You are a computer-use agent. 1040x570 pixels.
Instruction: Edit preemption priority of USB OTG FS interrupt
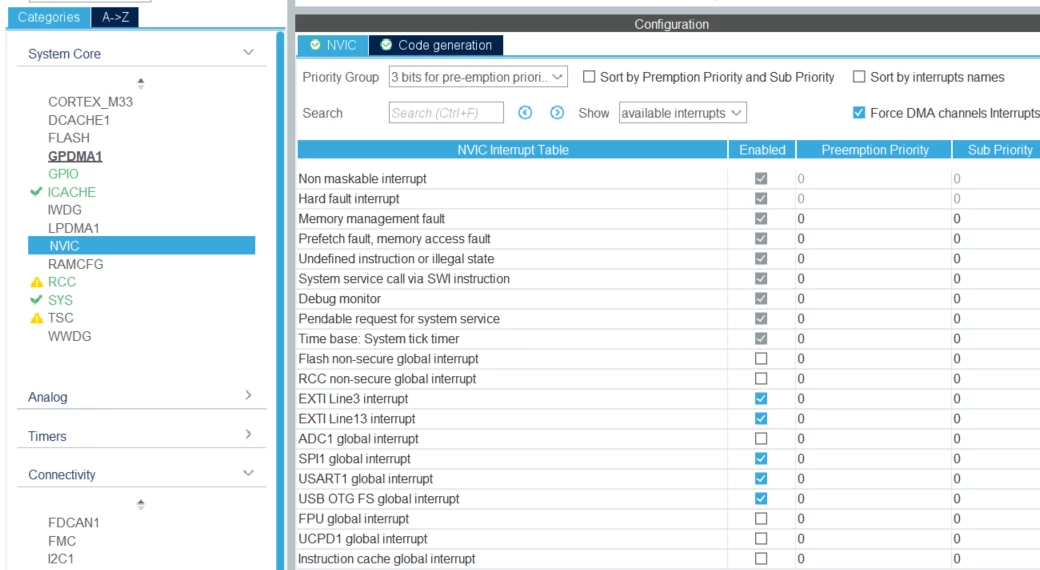[874, 498]
